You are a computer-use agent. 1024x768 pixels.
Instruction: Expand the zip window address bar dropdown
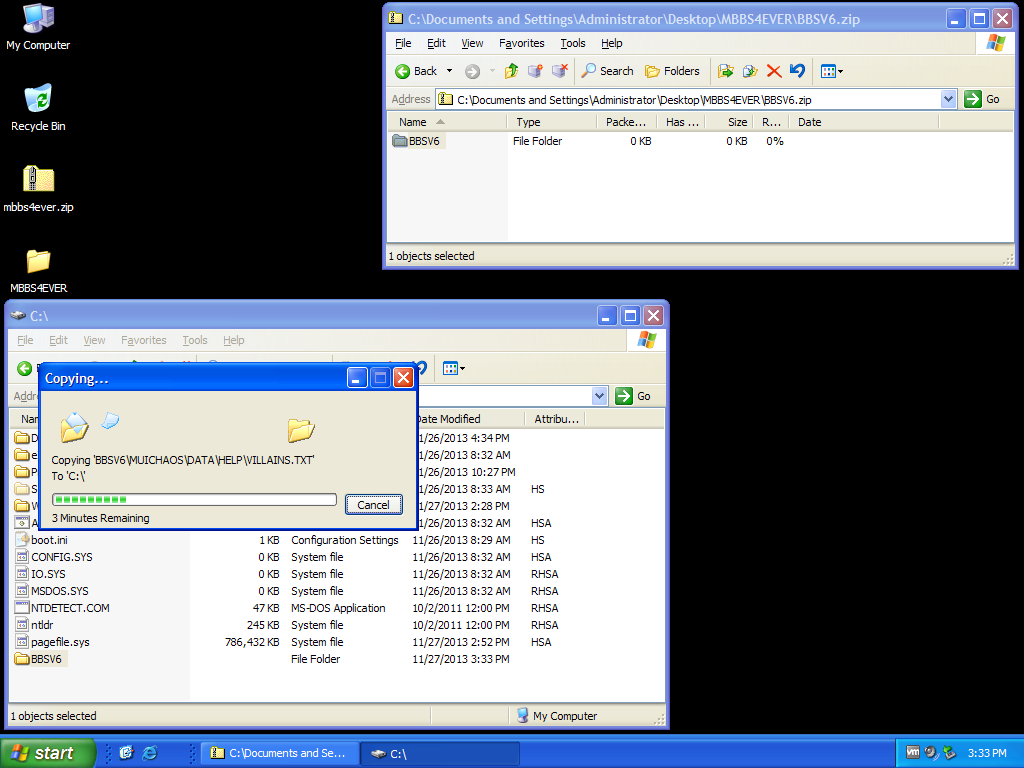click(x=948, y=99)
